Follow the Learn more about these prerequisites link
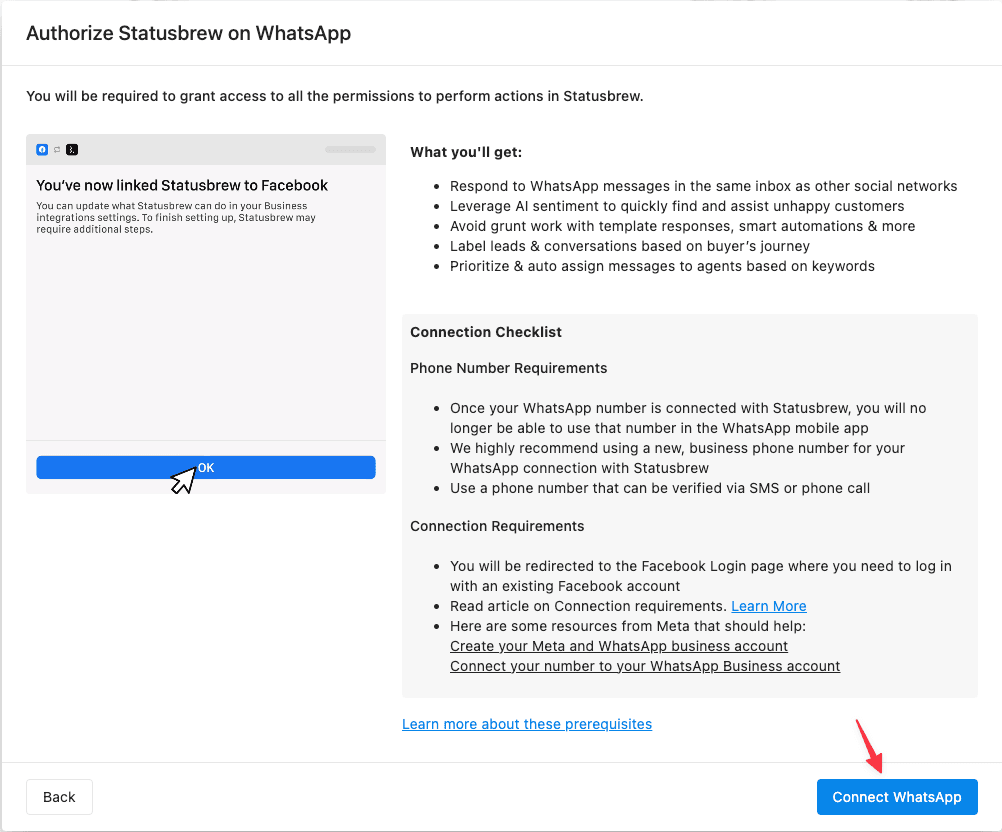Viewport: 1002px width, 832px height. pos(527,724)
